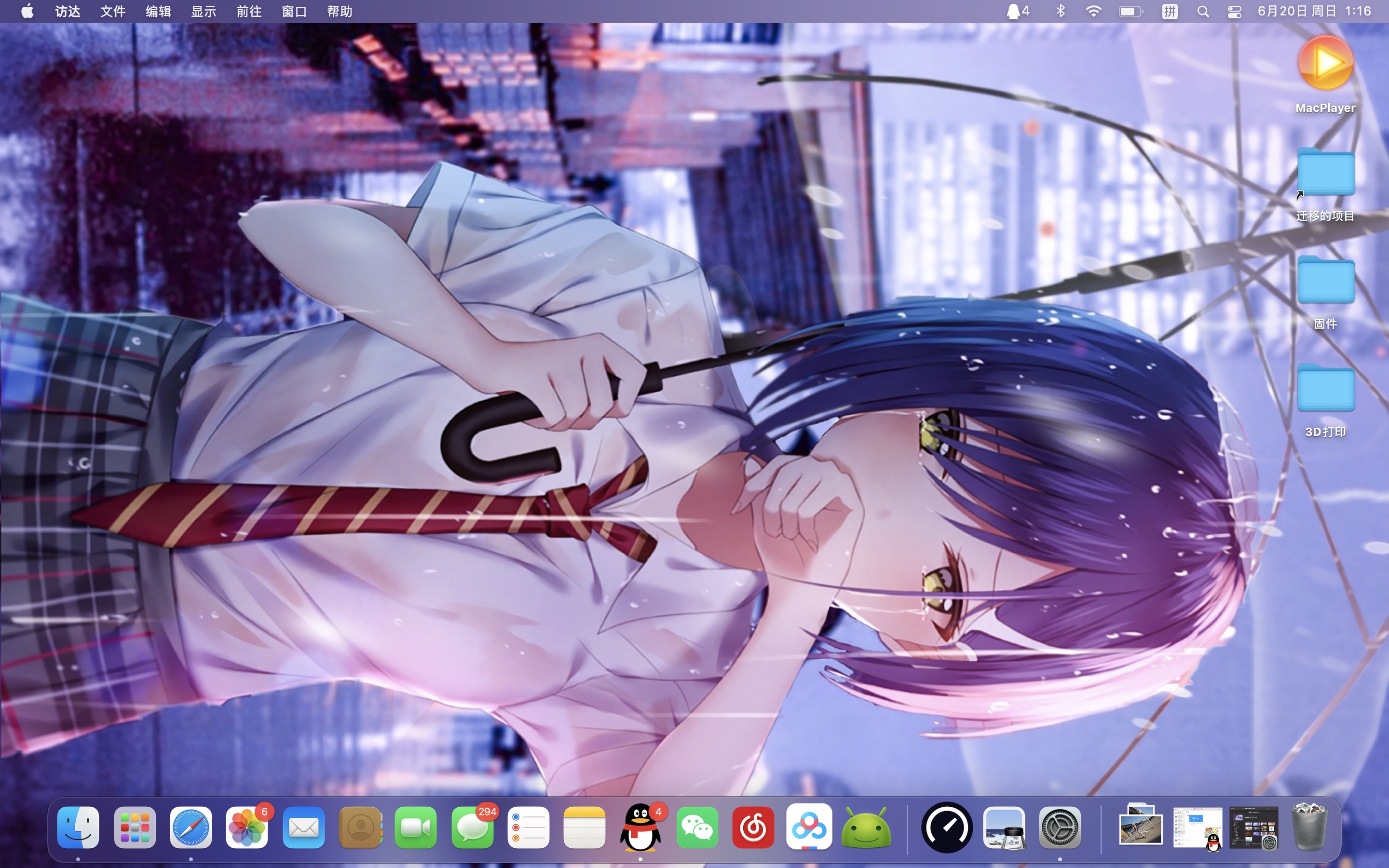Open the 文件 menu
1389x868 pixels.
112,12
